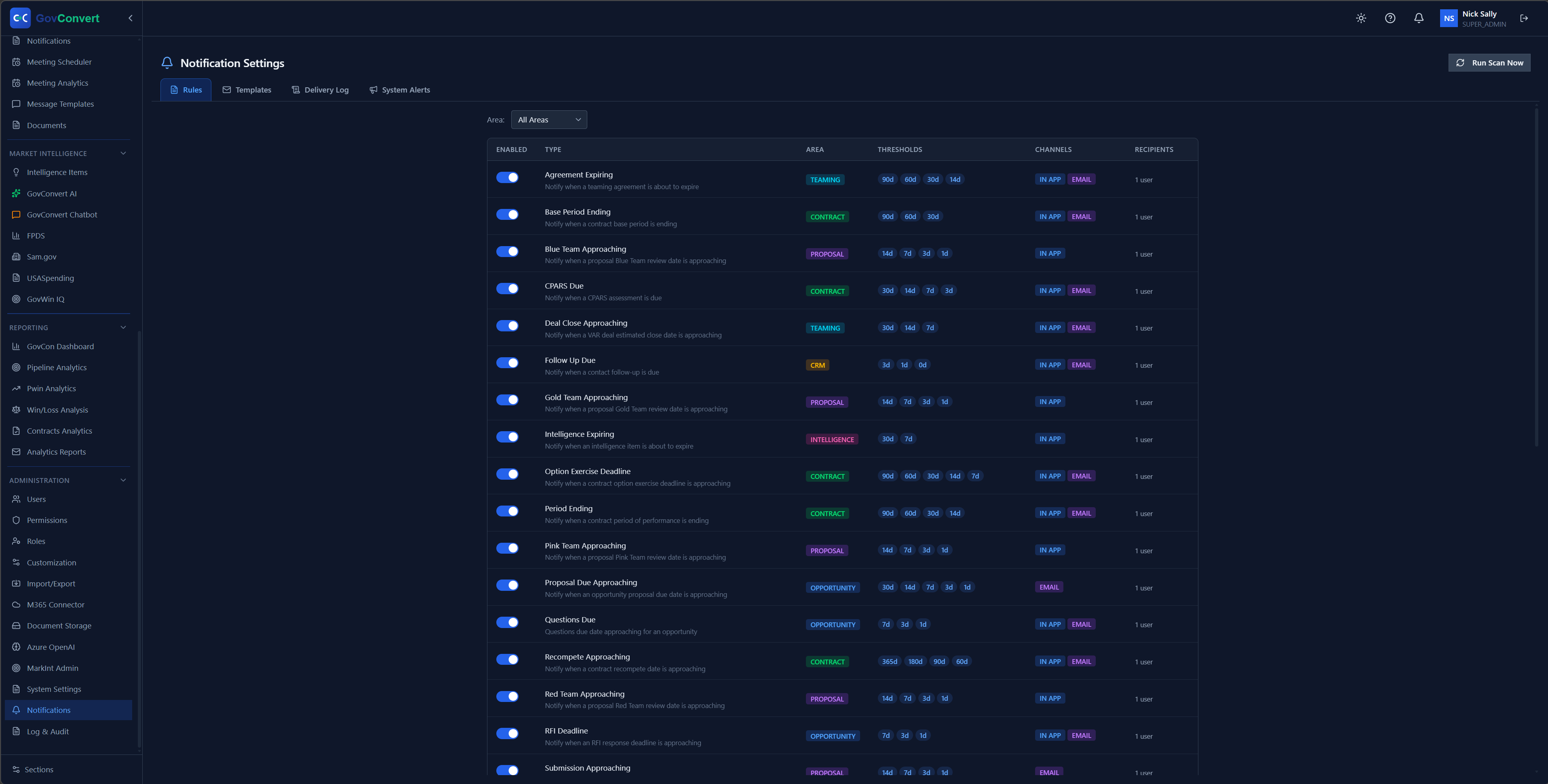The width and height of the screenshot is (1548, 784).
Task: Open the bell notifications icon in header
Action: click(1419, 18)
